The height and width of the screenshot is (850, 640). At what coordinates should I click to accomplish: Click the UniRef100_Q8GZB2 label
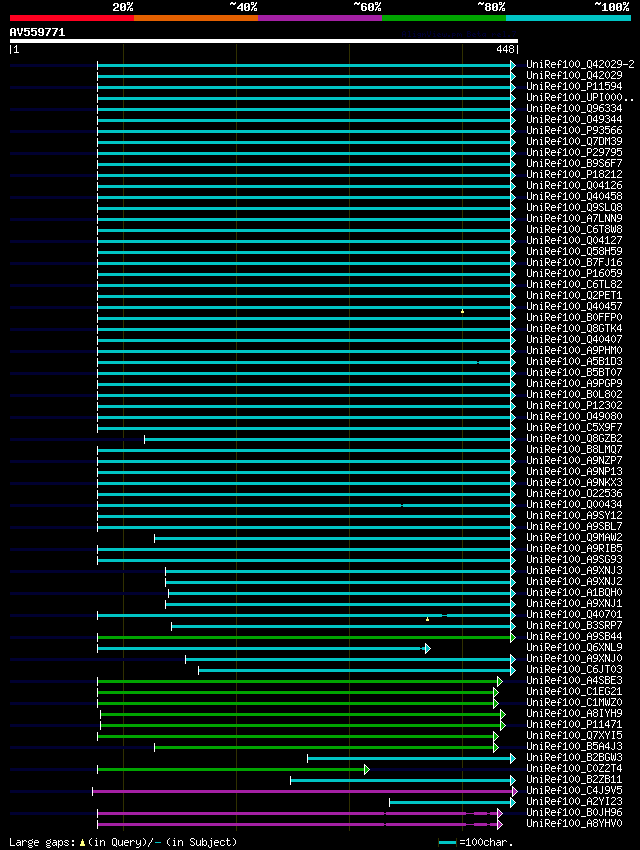point(574,439)
